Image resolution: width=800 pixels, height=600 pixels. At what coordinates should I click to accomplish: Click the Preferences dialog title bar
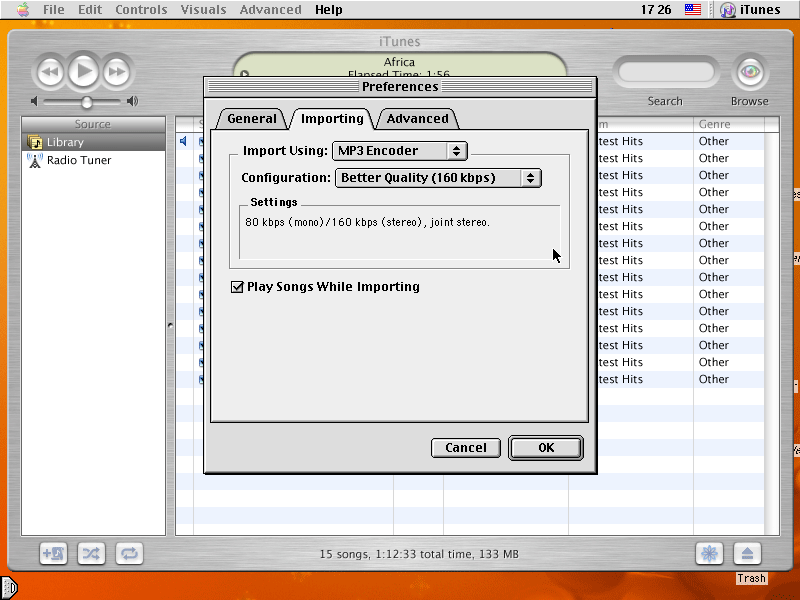tap(401, 87)
